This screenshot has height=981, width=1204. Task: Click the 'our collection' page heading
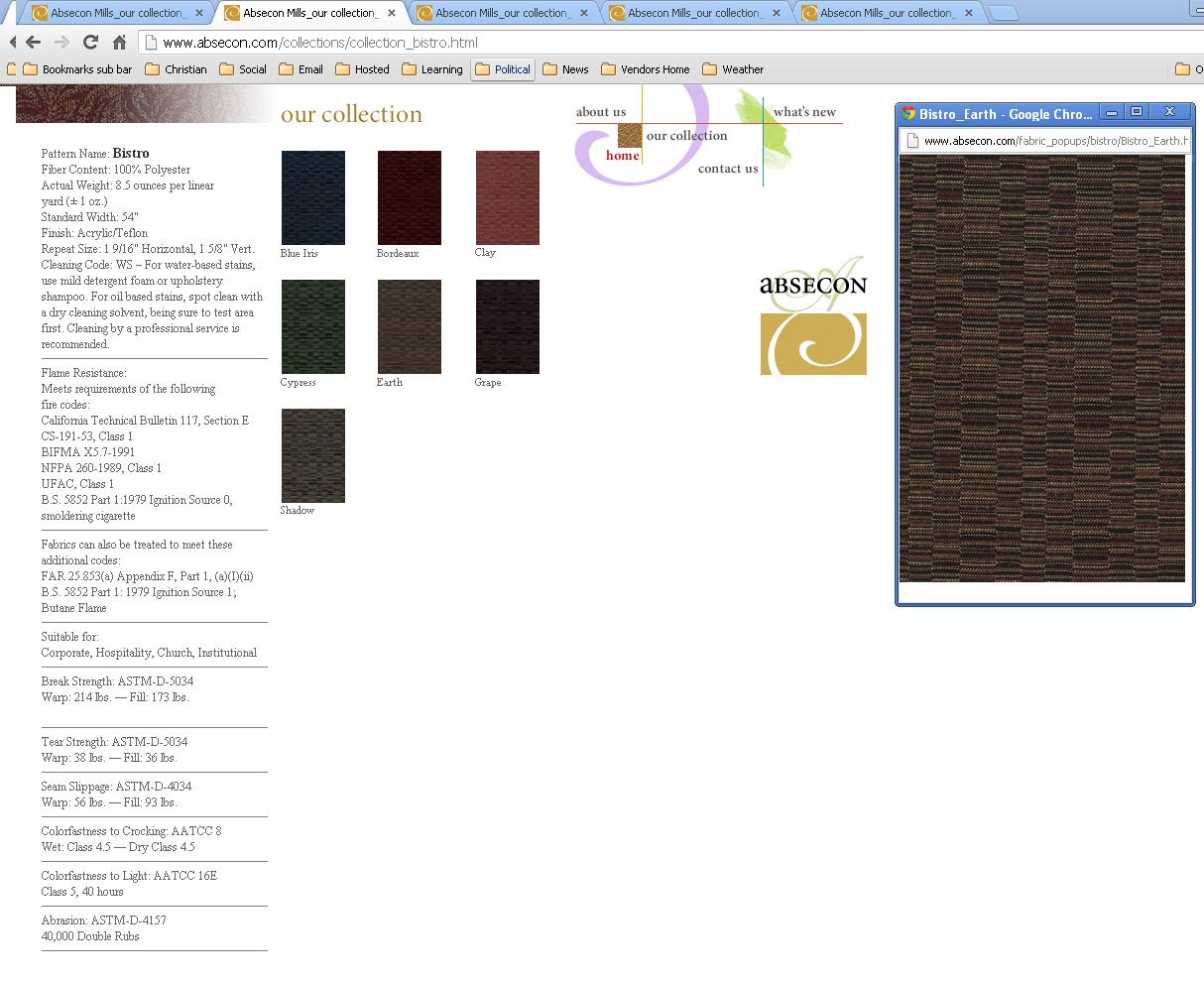[x=352, y=114]
